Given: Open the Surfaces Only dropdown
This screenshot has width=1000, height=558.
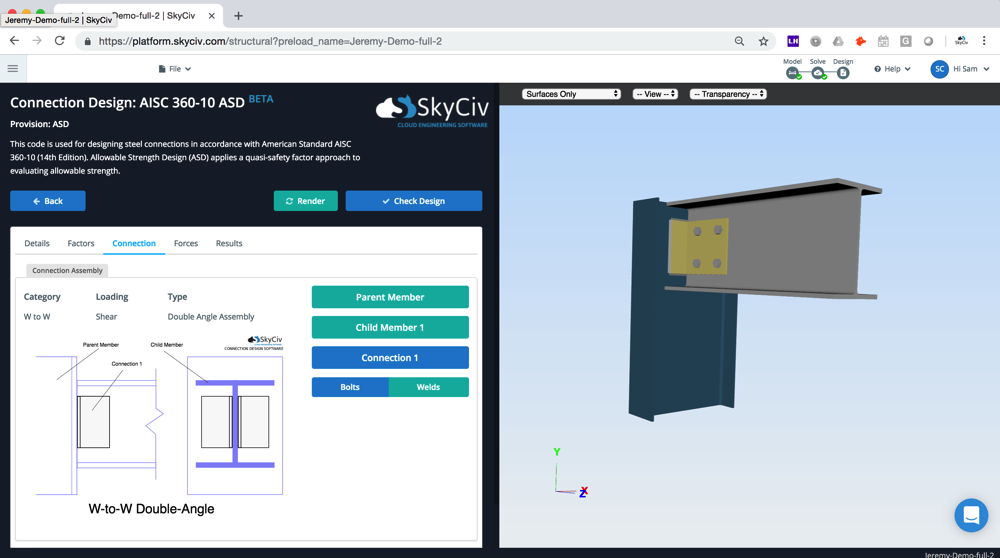Looking at the screenshot, I should (x=571, y=94).
